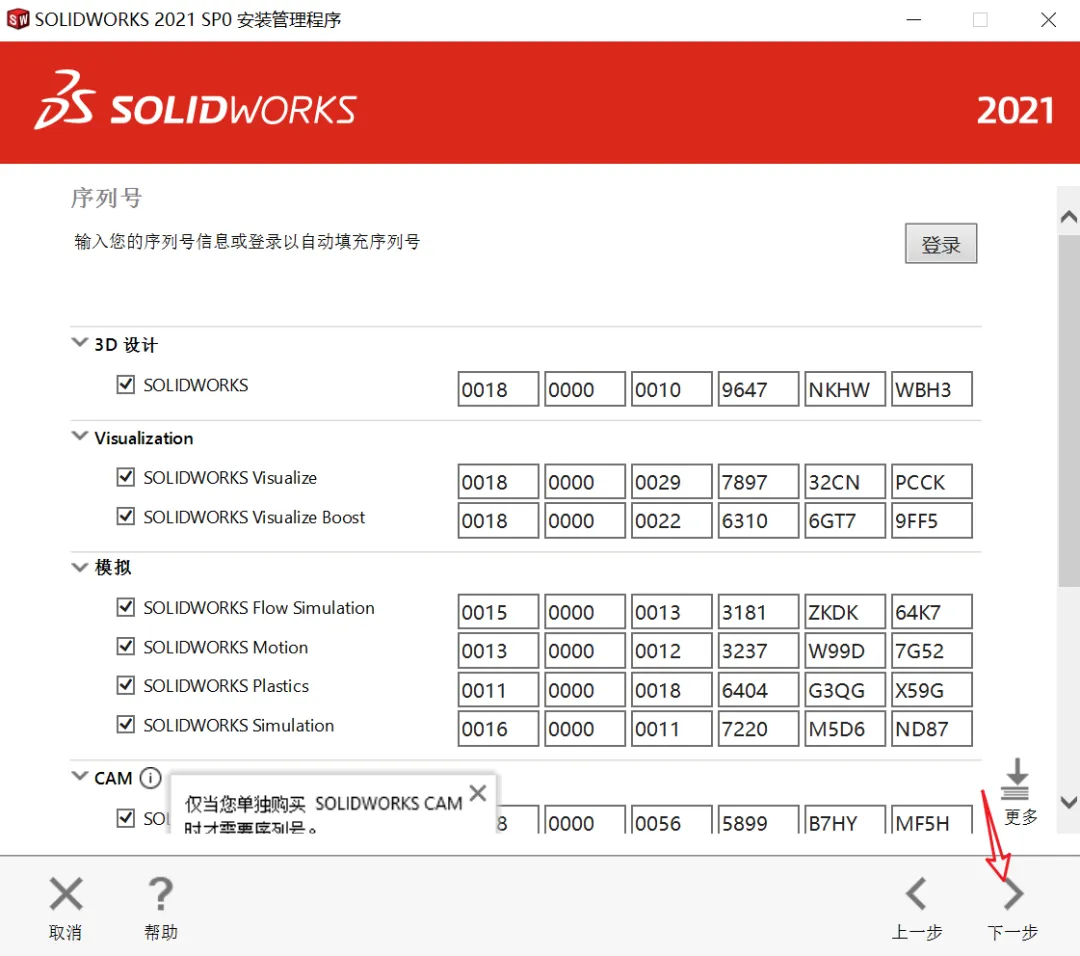The width and height of the screenshot is (1080, 956).
Task: Click Plastics serial field G3QG
Action: click(845, 690)
